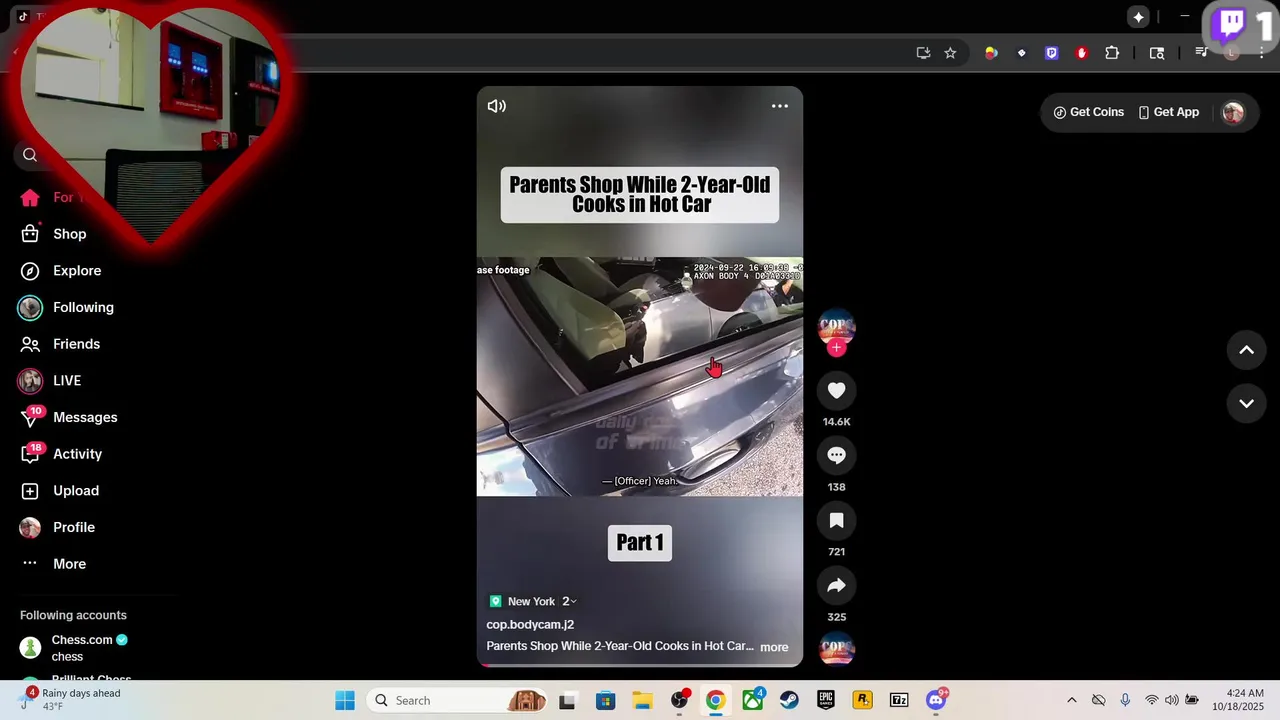This screenshot has width=1280, height=720.
Task: Open Rockstar Games launcher from the taskbar
Action: click(862, 700)
